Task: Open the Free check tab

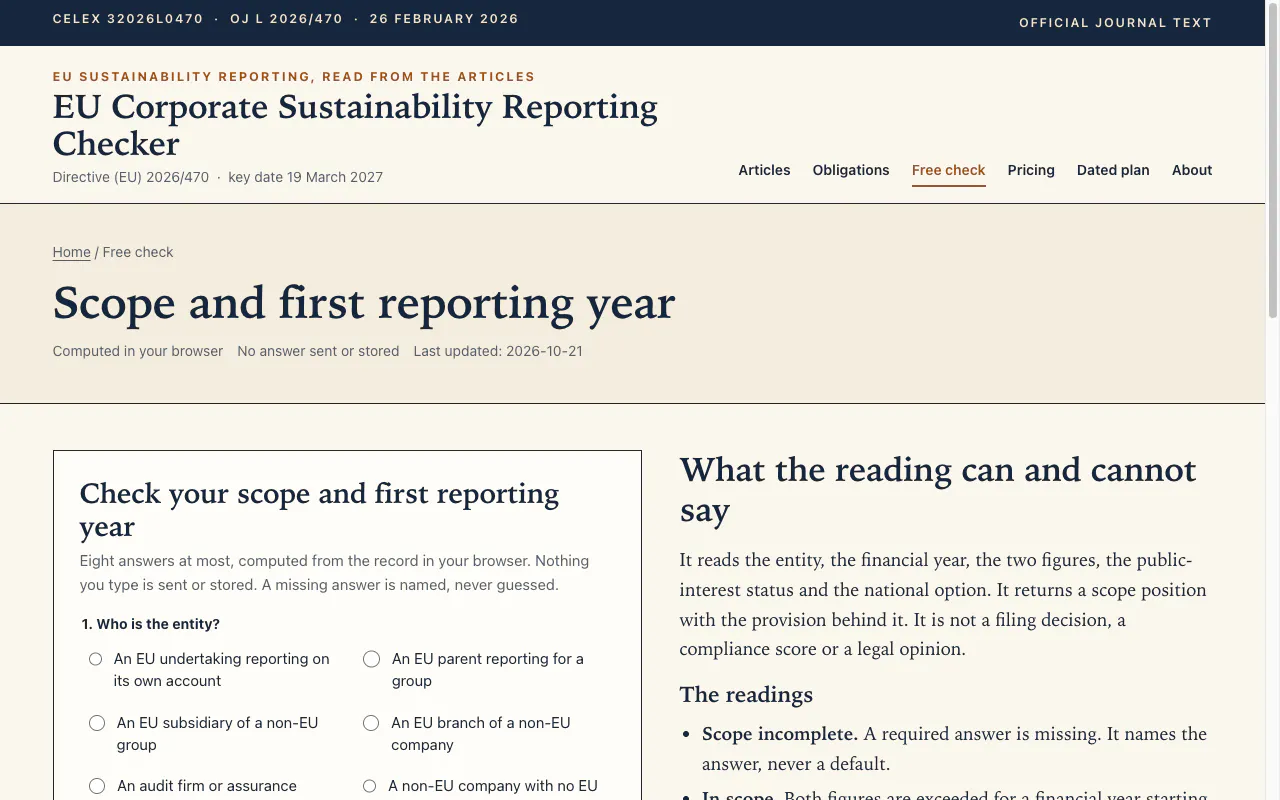Action: pyautogui.click(x=949, y=170)
